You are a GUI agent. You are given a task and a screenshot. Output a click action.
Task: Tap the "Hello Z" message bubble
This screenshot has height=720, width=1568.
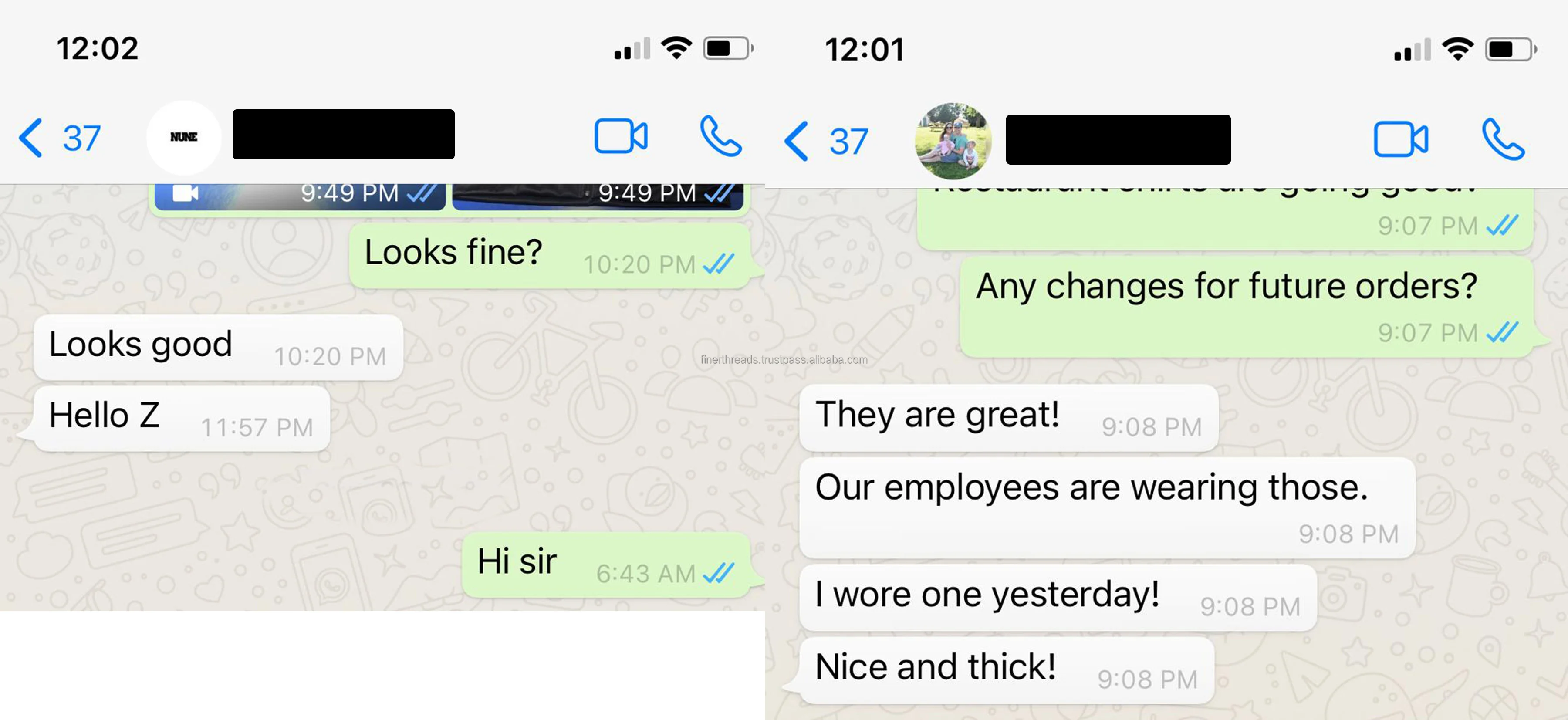coord(182,419)
